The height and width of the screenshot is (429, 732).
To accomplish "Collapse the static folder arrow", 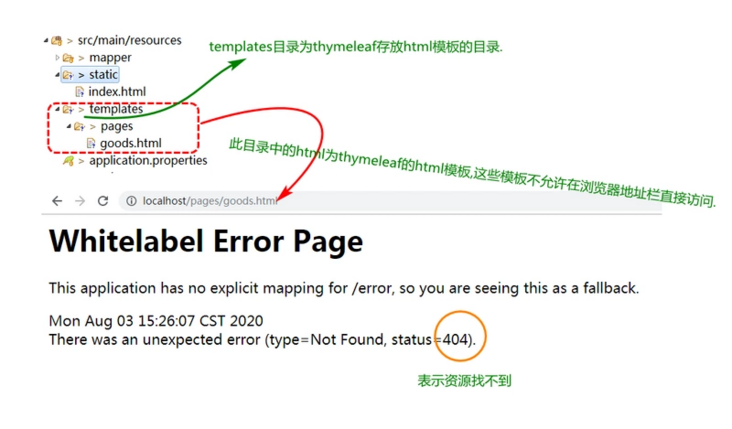I will click(57, 75).
